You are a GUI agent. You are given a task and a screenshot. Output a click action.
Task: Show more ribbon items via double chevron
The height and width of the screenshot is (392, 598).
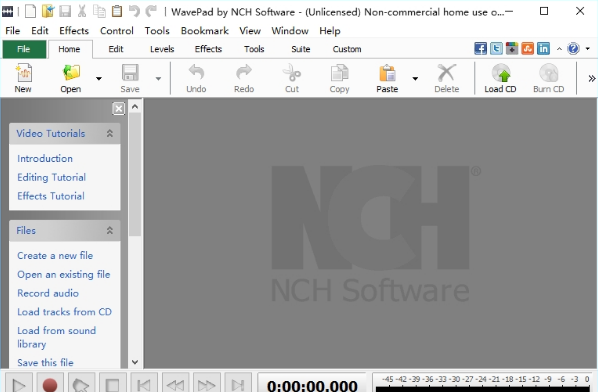[x=592, y=79]
